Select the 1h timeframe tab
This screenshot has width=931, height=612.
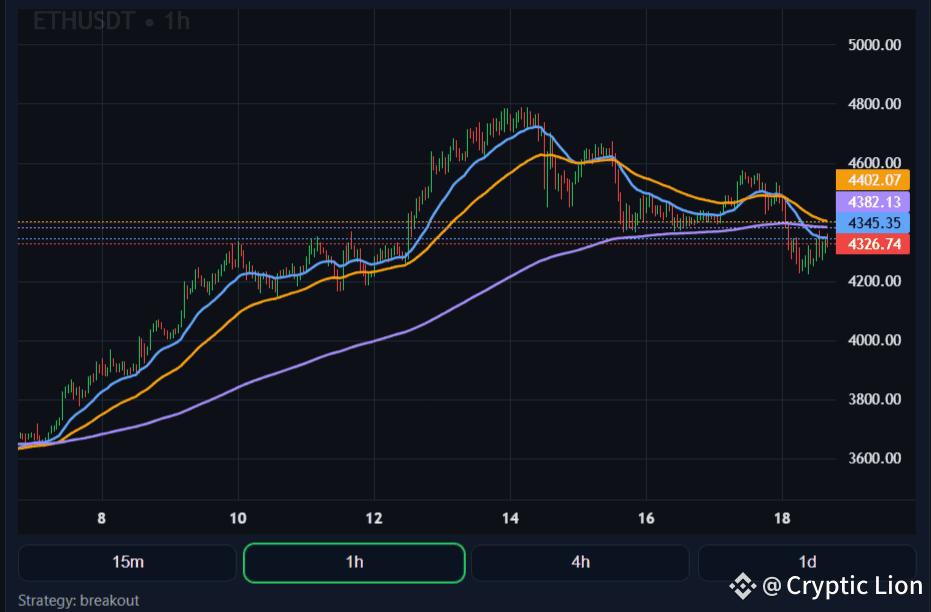354,562
